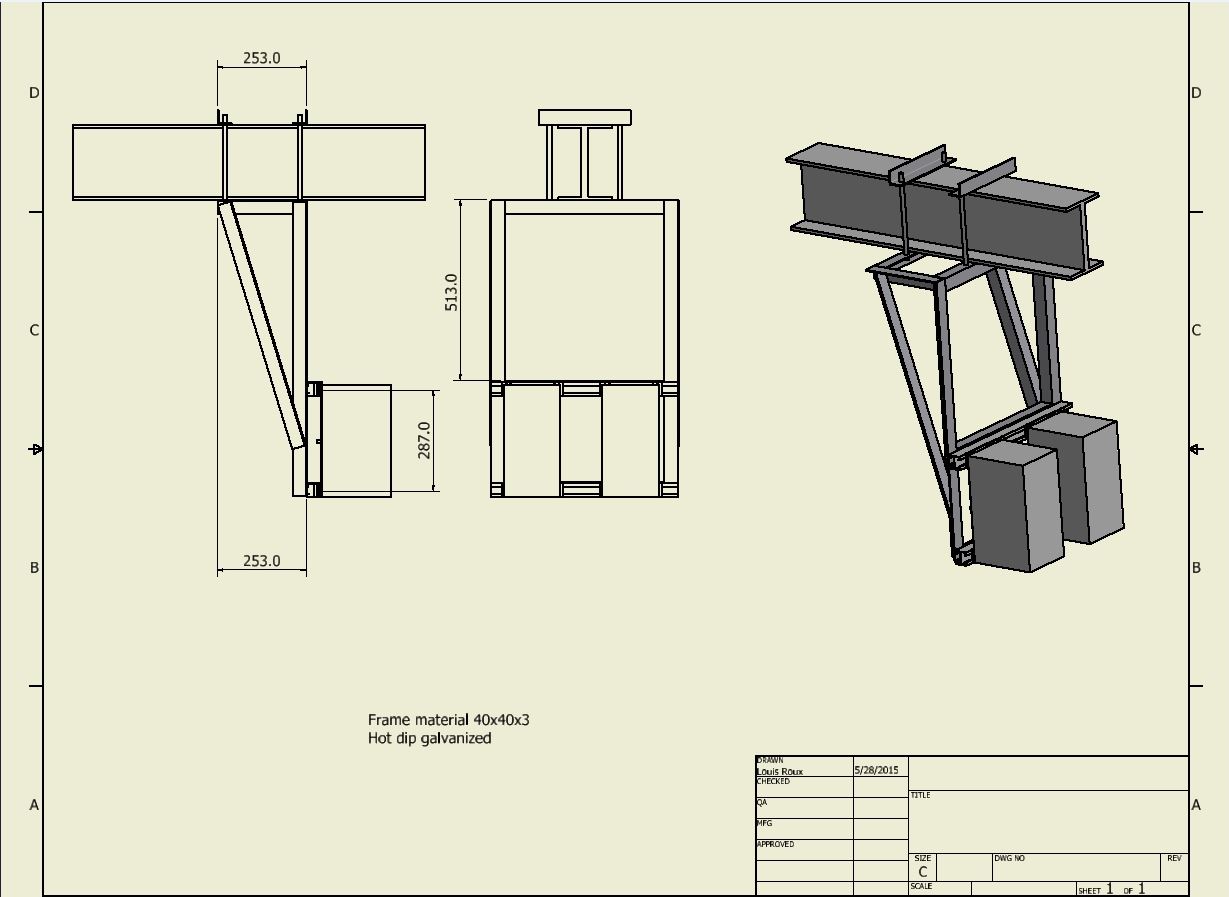Image resolution: width=1229 pixels, height=897 pixels.
Task: Select the top 253.0 dimension above the beam
Action: tap(262, 58)
